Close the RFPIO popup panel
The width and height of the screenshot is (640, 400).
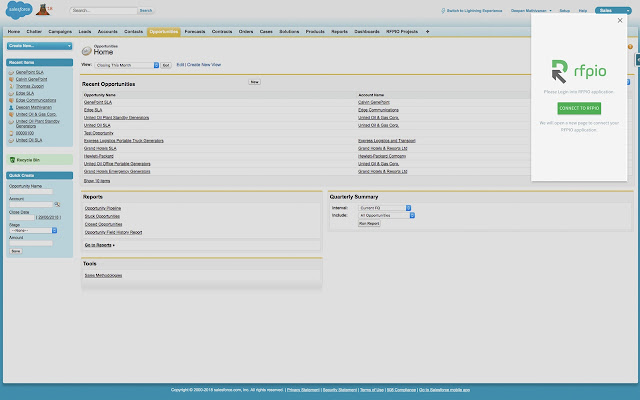point(620,20)
